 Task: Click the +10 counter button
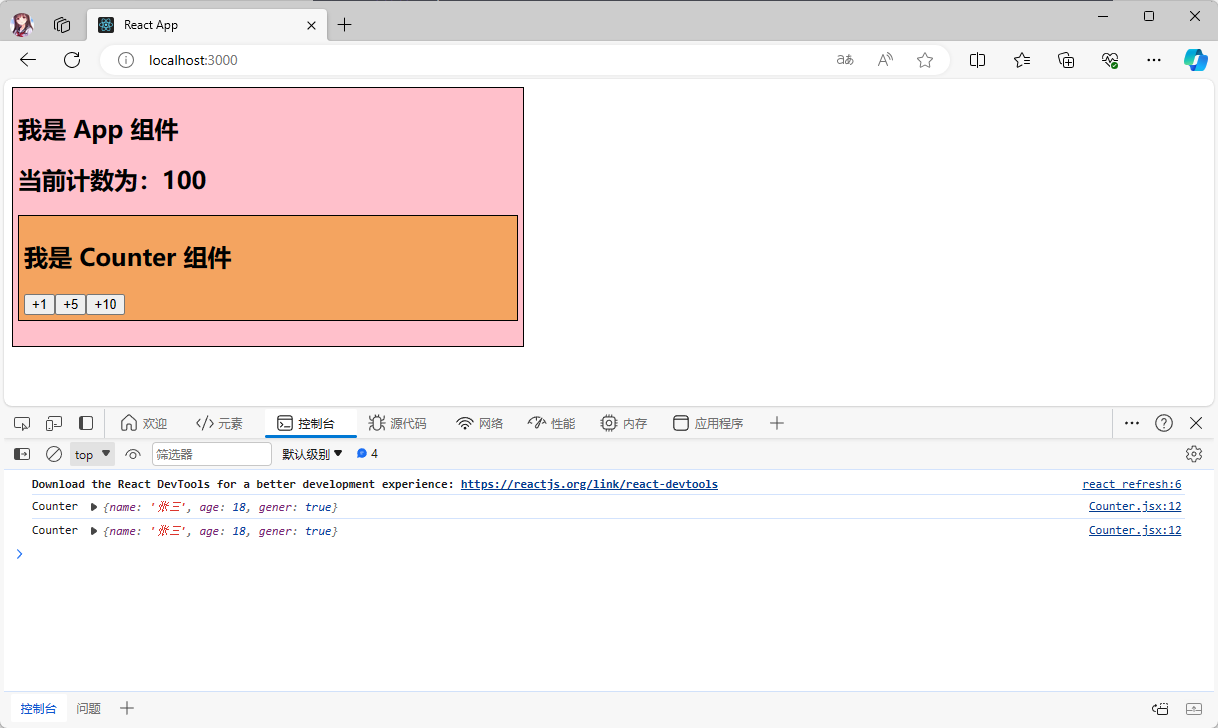(x=105, y=304)
